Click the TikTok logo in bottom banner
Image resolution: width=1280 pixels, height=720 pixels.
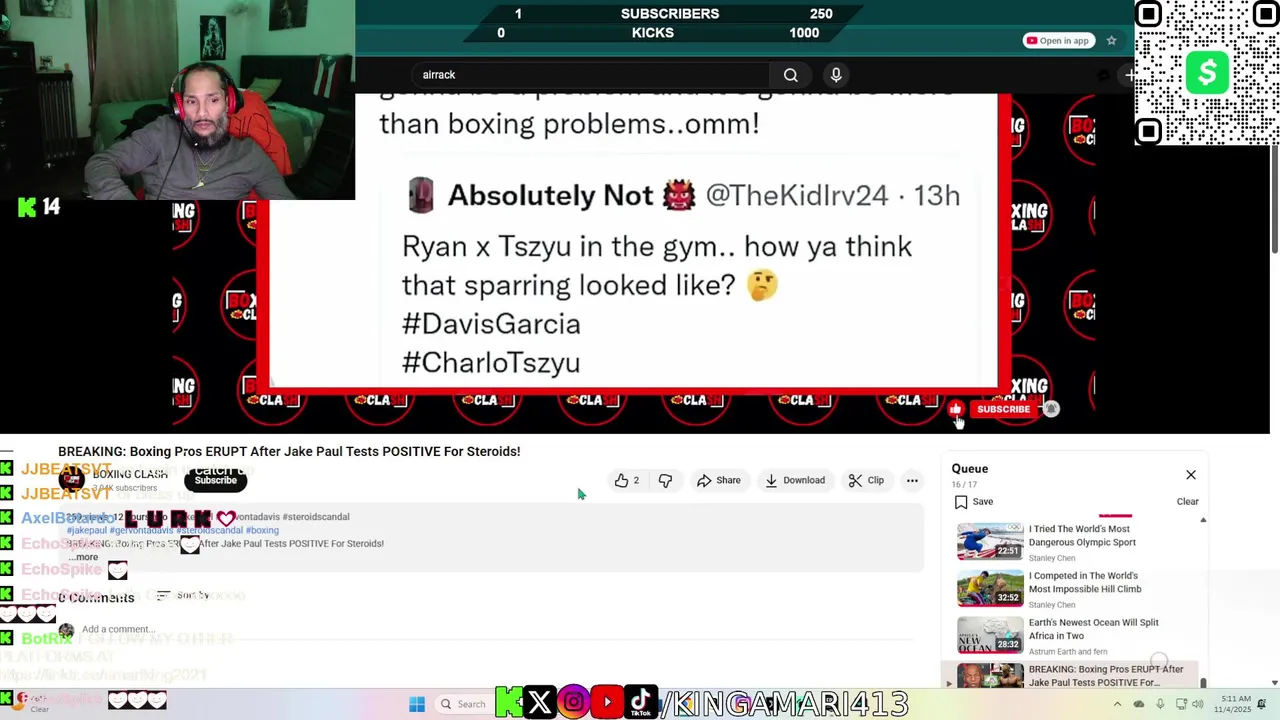(641, 703)
